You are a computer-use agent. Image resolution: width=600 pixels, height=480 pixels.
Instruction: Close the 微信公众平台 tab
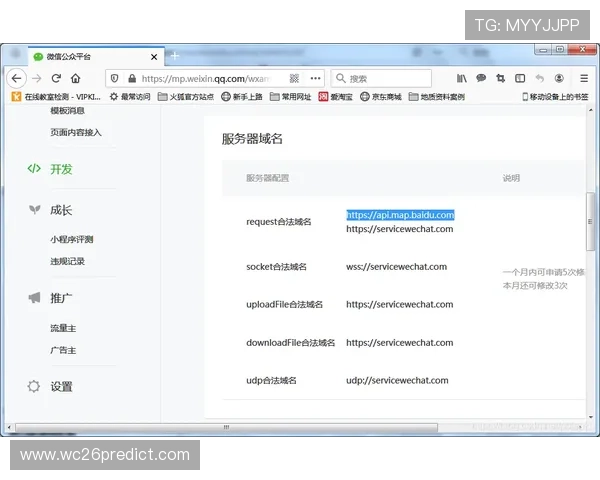[x=154, y=57]
